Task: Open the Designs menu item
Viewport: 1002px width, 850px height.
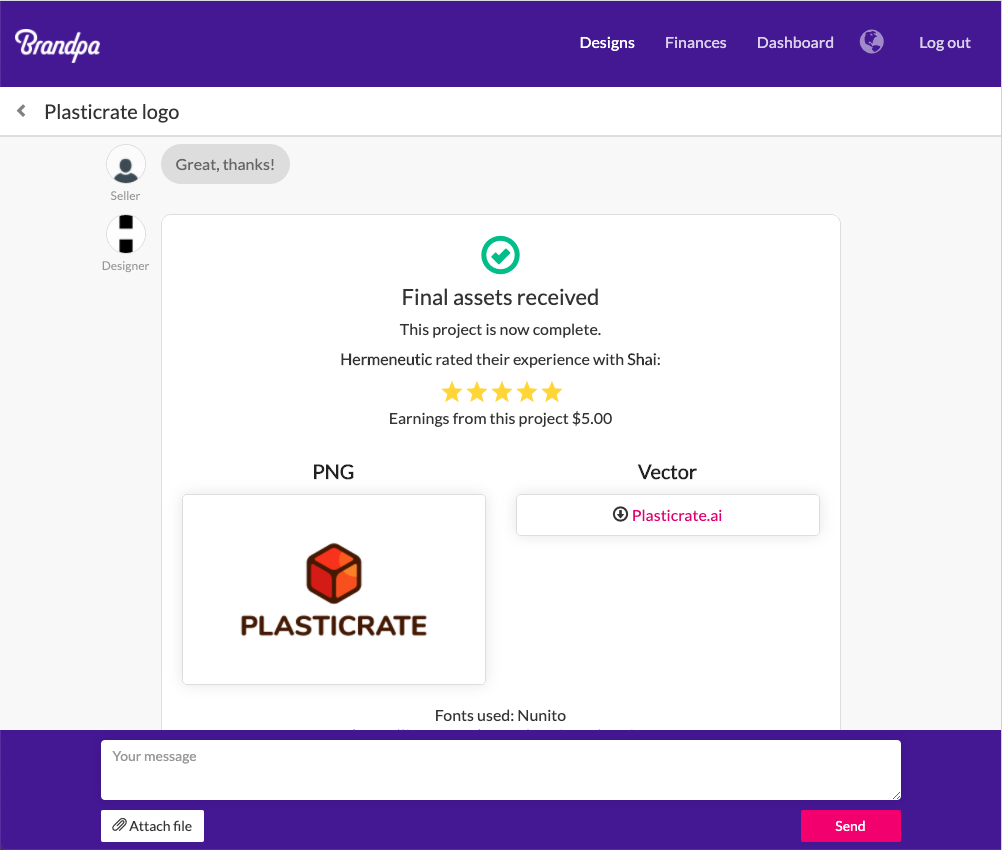Action: 607,43
